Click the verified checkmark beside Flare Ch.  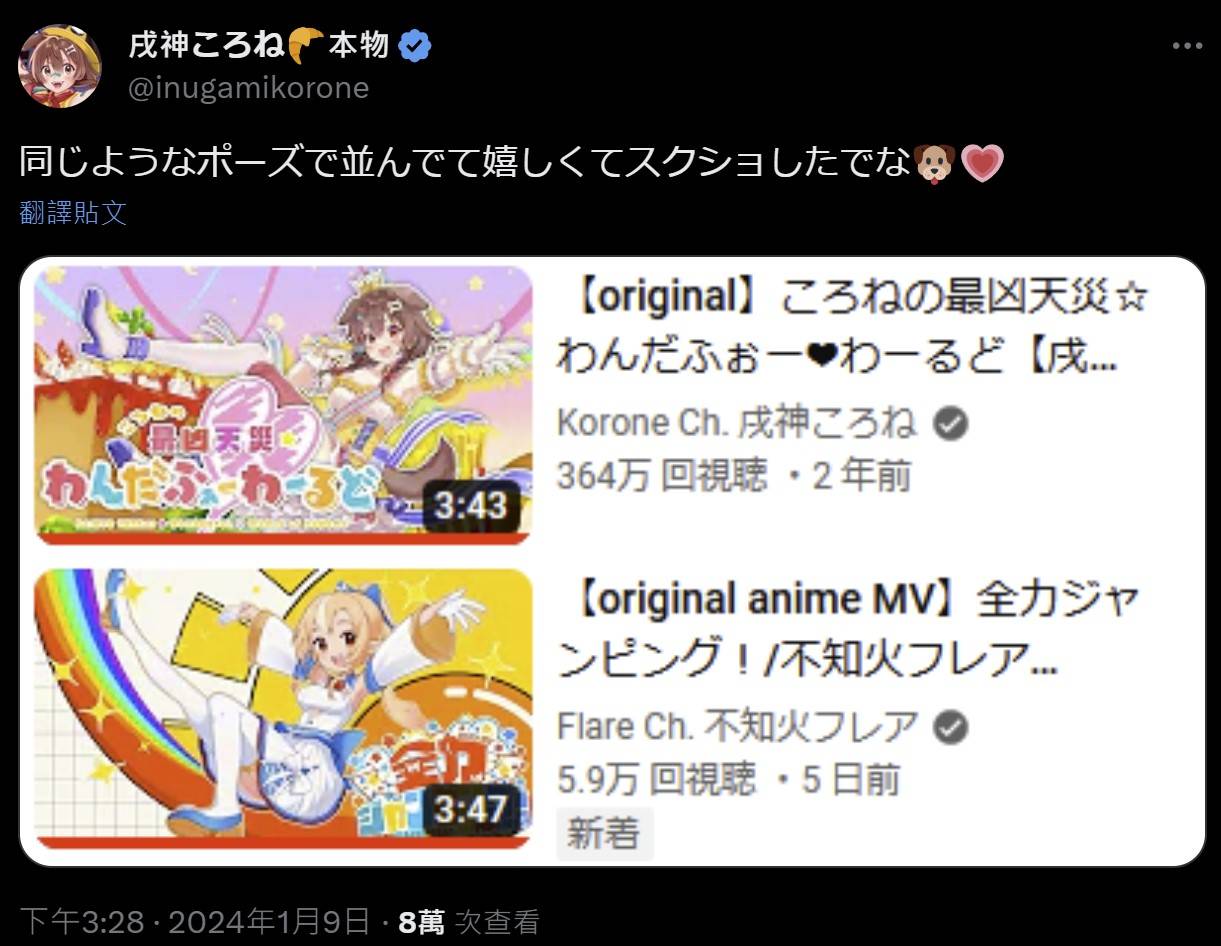click(951, 727)
